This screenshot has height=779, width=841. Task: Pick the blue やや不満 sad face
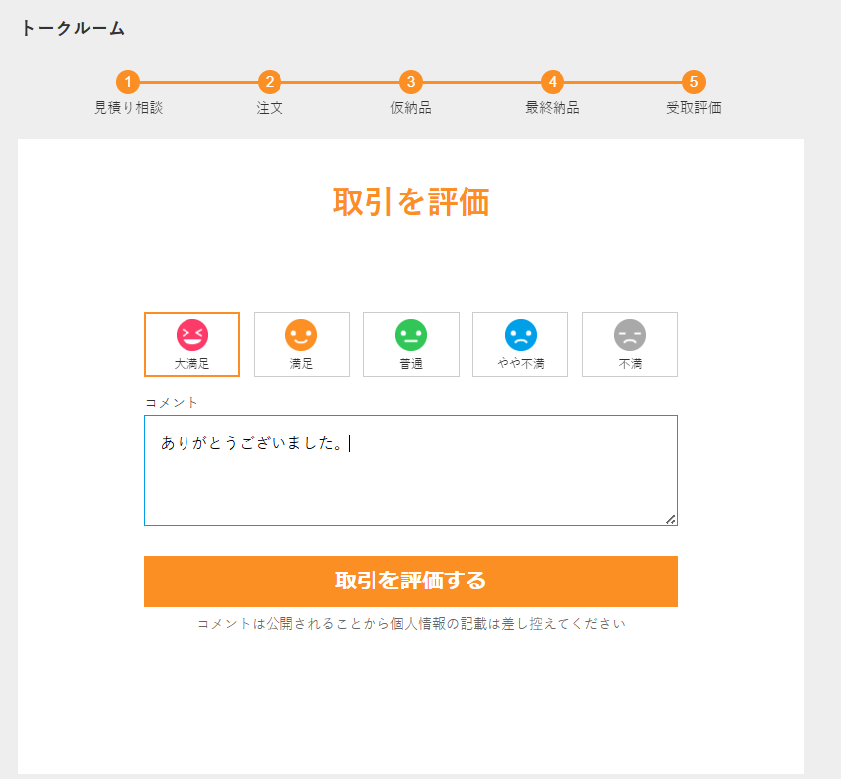coord(520,334)
